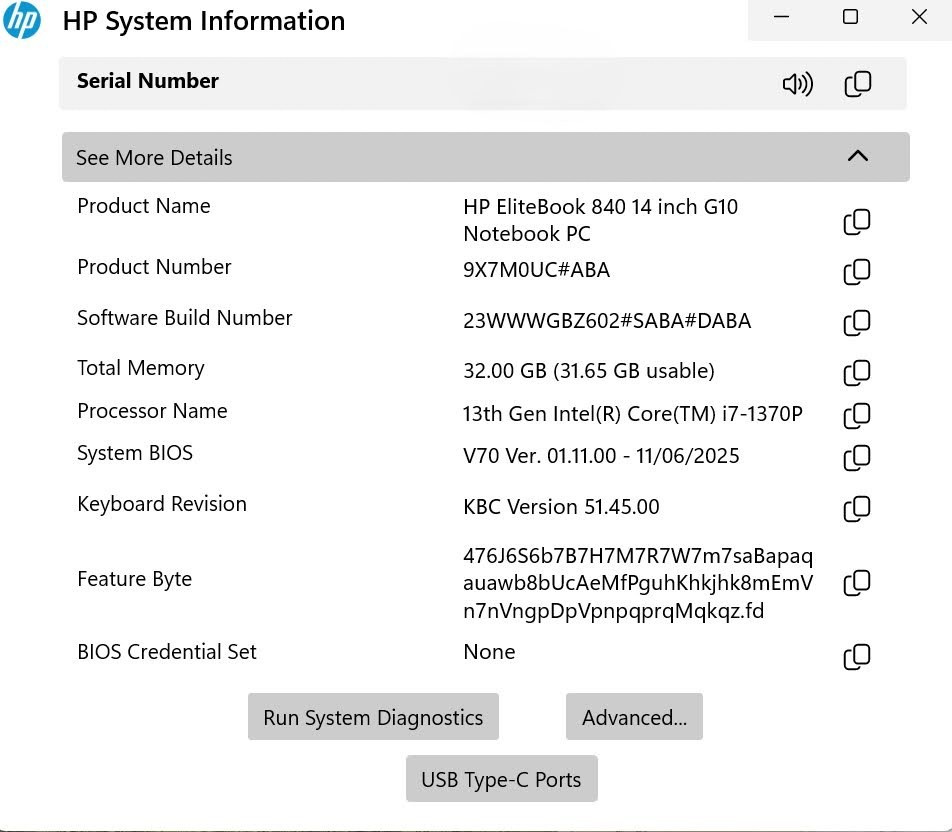Run System Diagnostics

coord(373,717)
